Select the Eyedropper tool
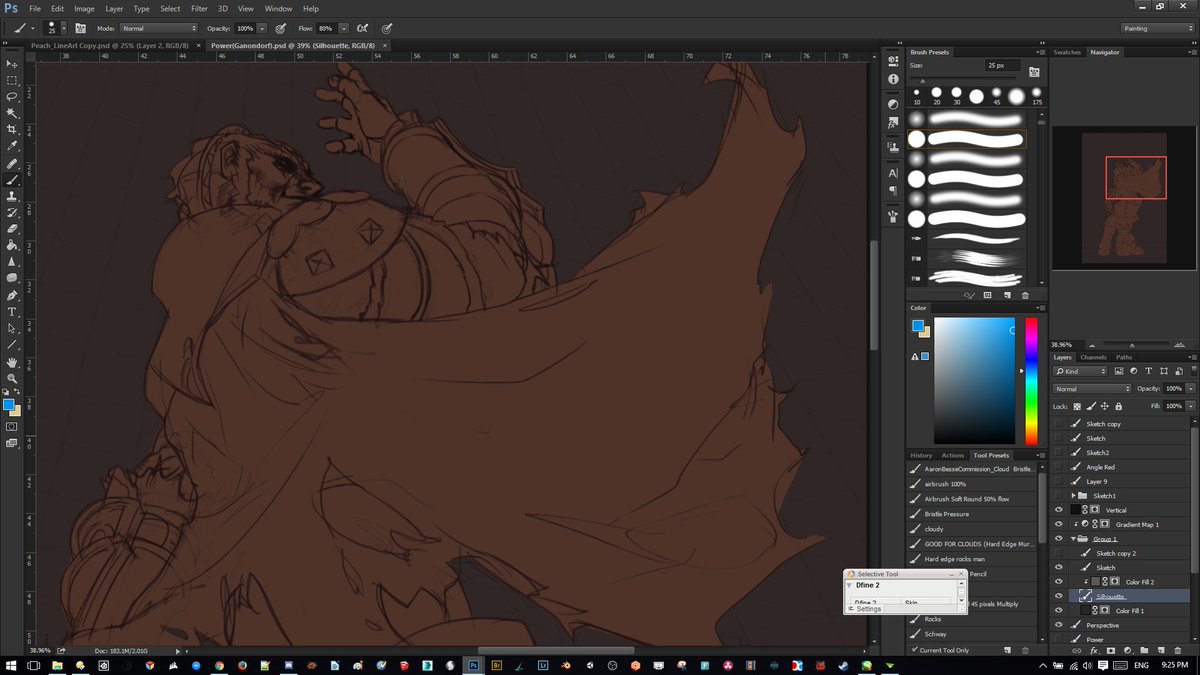This screenshot has height=675, width=1200. pyautogui.click(x=12, y=146)
